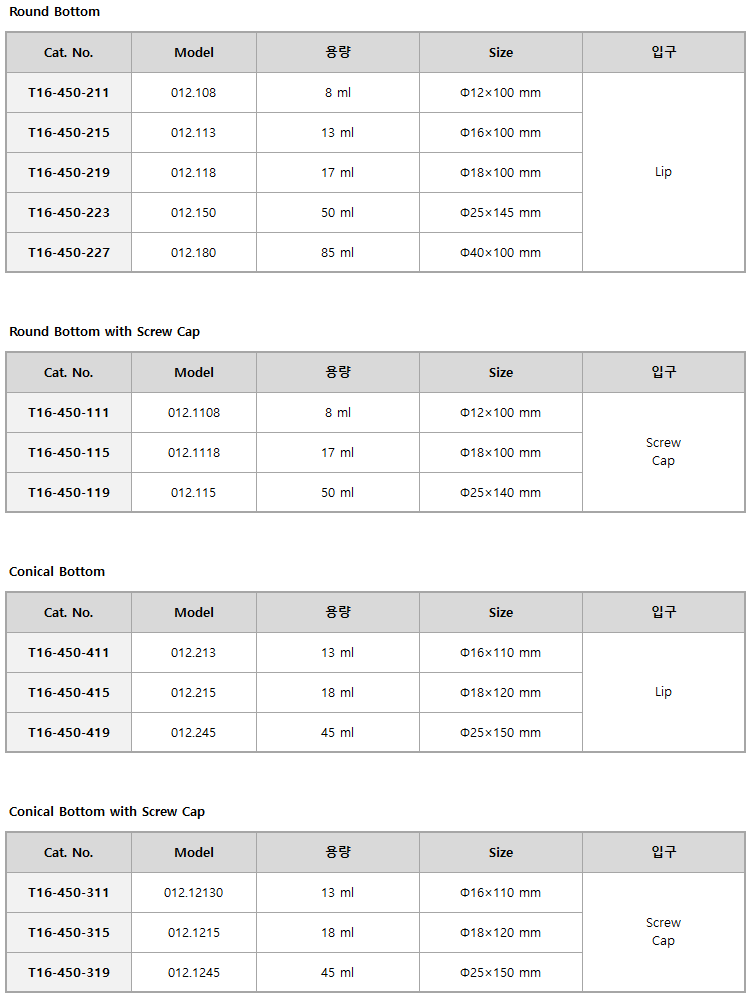Click the Φ25×145 mm size cell
The height and width of the screenshot is (996, 749).
[501, 213]
